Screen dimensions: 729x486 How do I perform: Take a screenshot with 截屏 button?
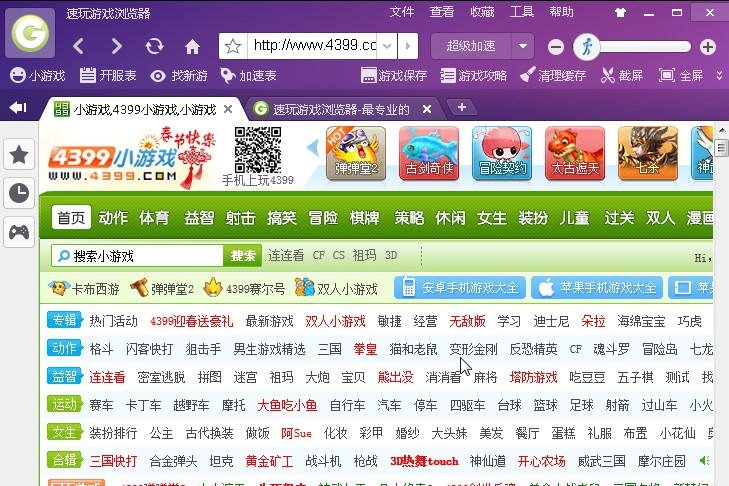coord(622,75)
